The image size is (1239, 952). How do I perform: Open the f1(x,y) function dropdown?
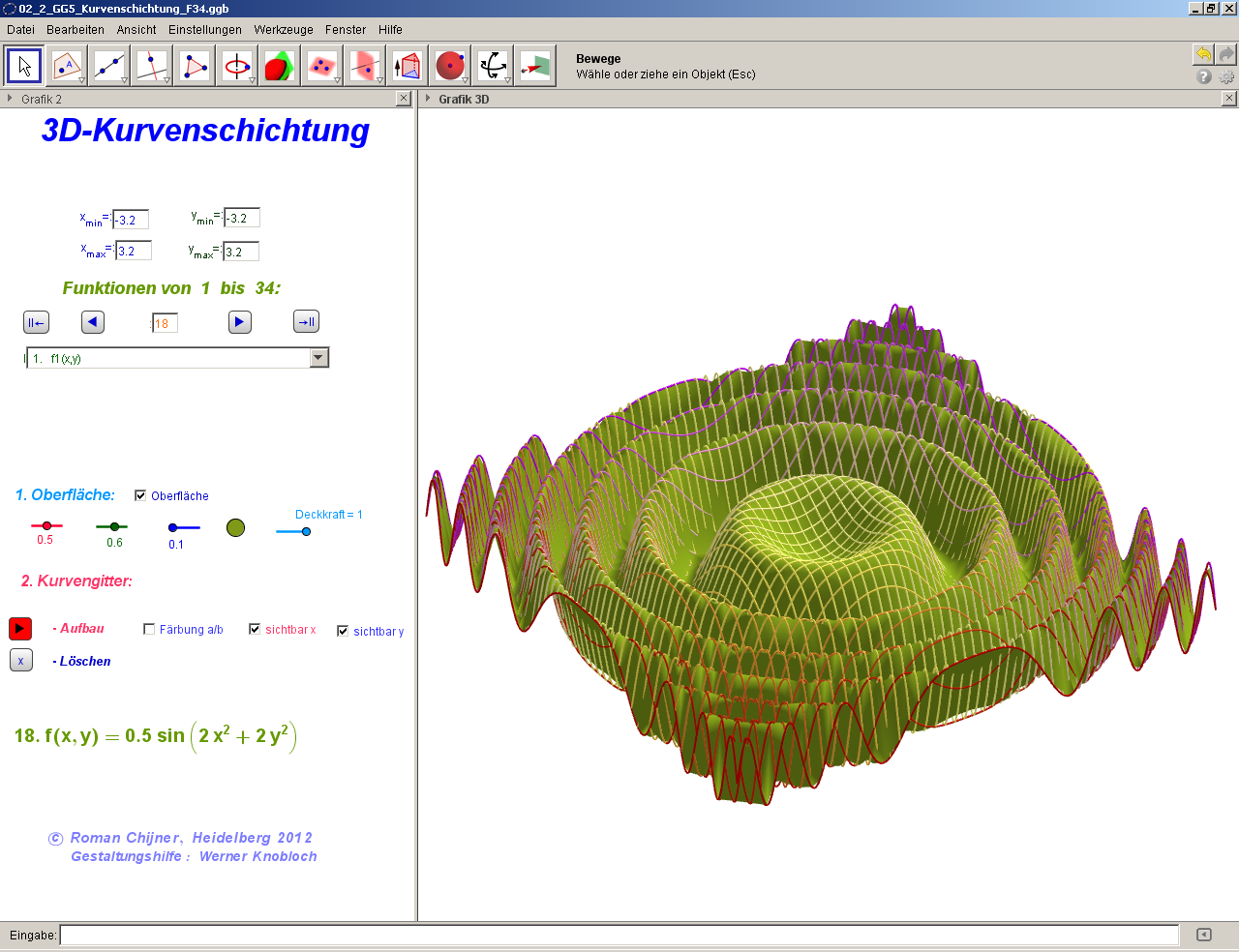click(318, 358)
